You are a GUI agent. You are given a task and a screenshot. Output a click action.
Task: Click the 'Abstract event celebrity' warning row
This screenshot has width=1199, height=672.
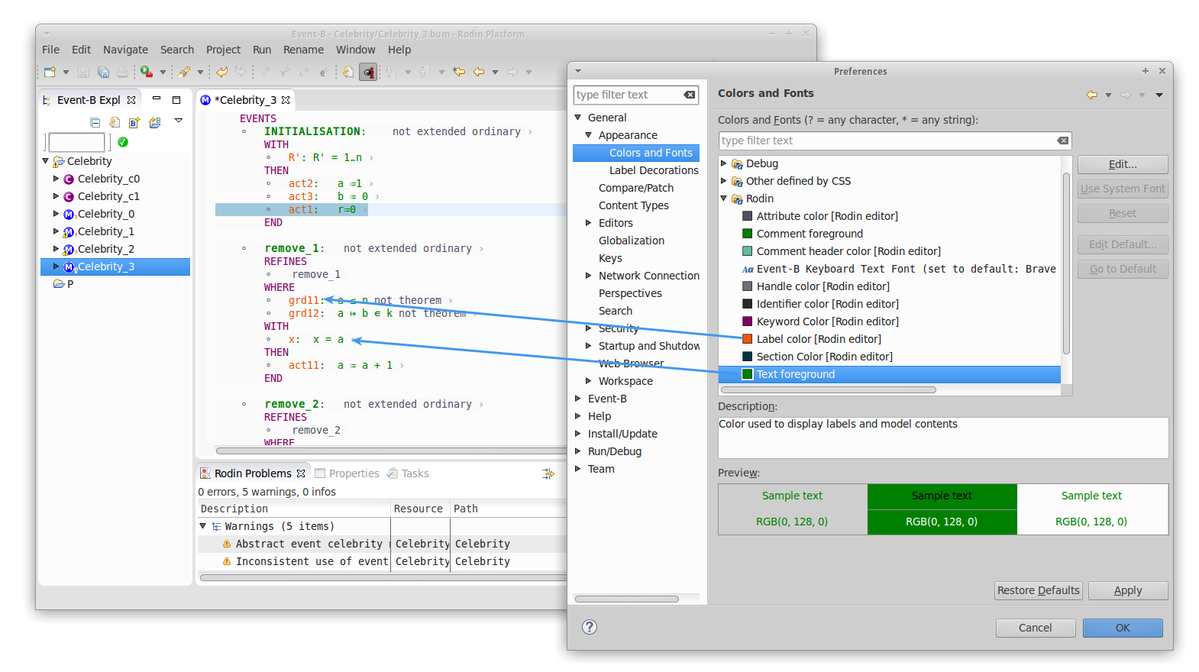tap(382, 544)
